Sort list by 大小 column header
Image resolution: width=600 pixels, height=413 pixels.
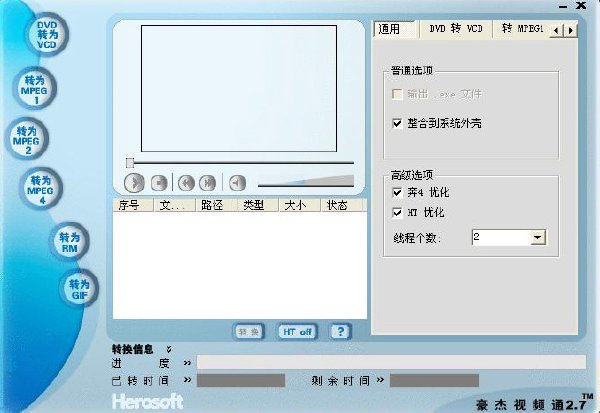pos(300,205)
